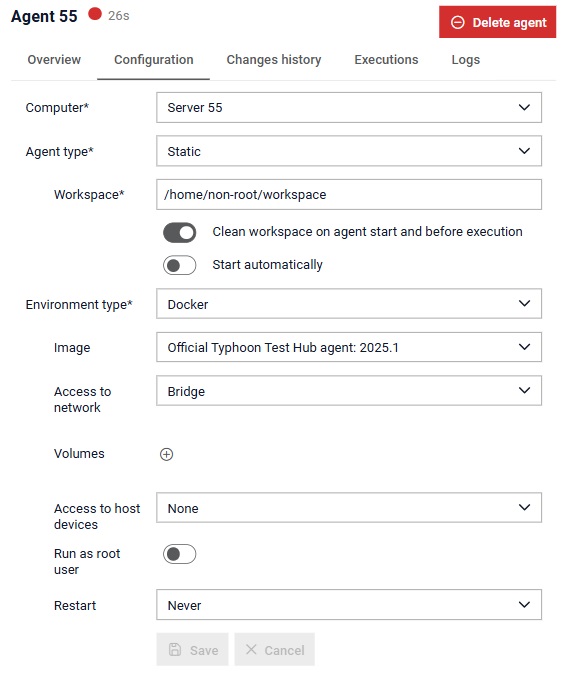Click the floppy disk Save icon
Image resolution: width=567 pixels, height=673 pixels.
point(175,649)
